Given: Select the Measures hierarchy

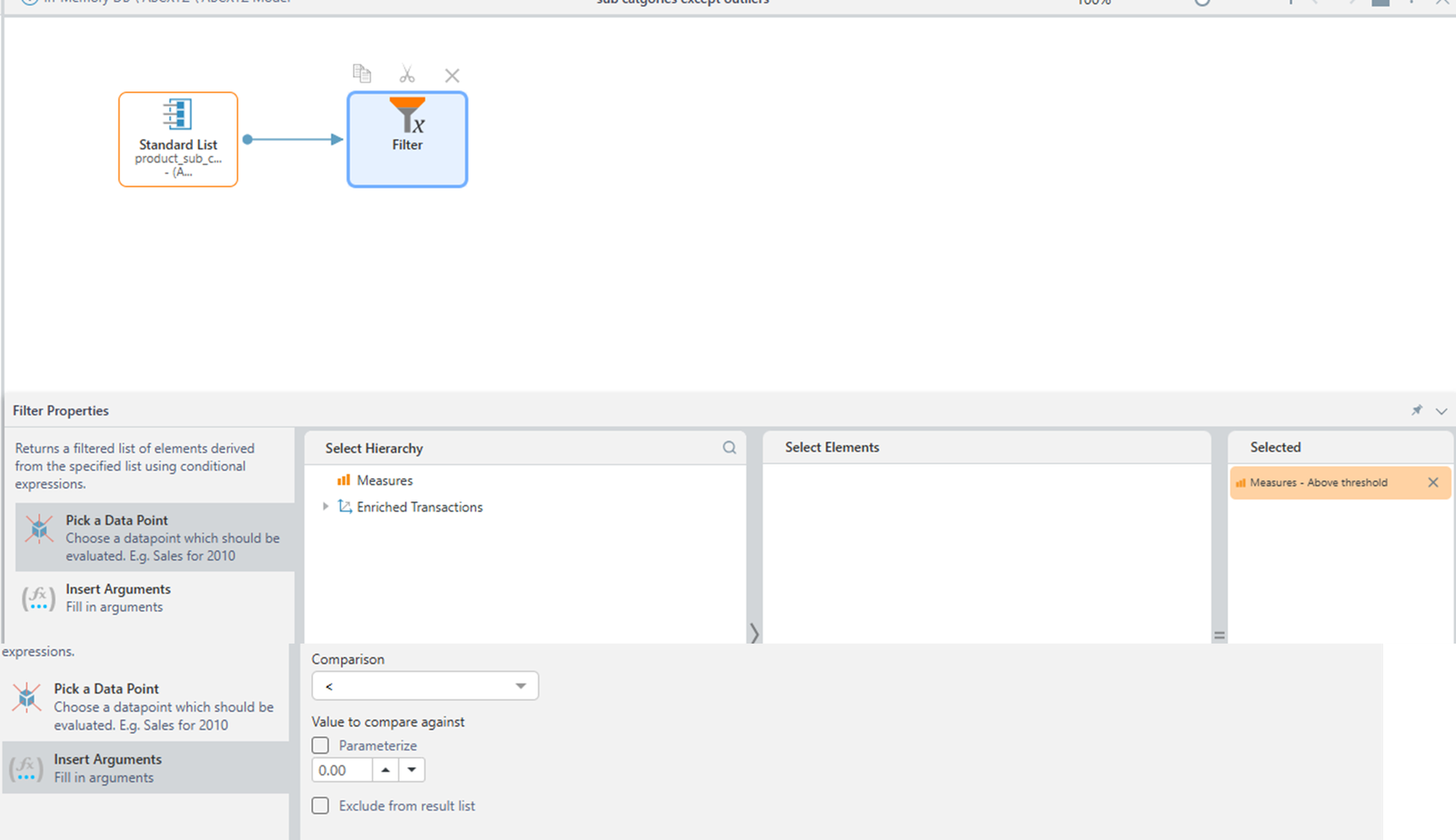Looking at the screenshot, I should 384,480.
